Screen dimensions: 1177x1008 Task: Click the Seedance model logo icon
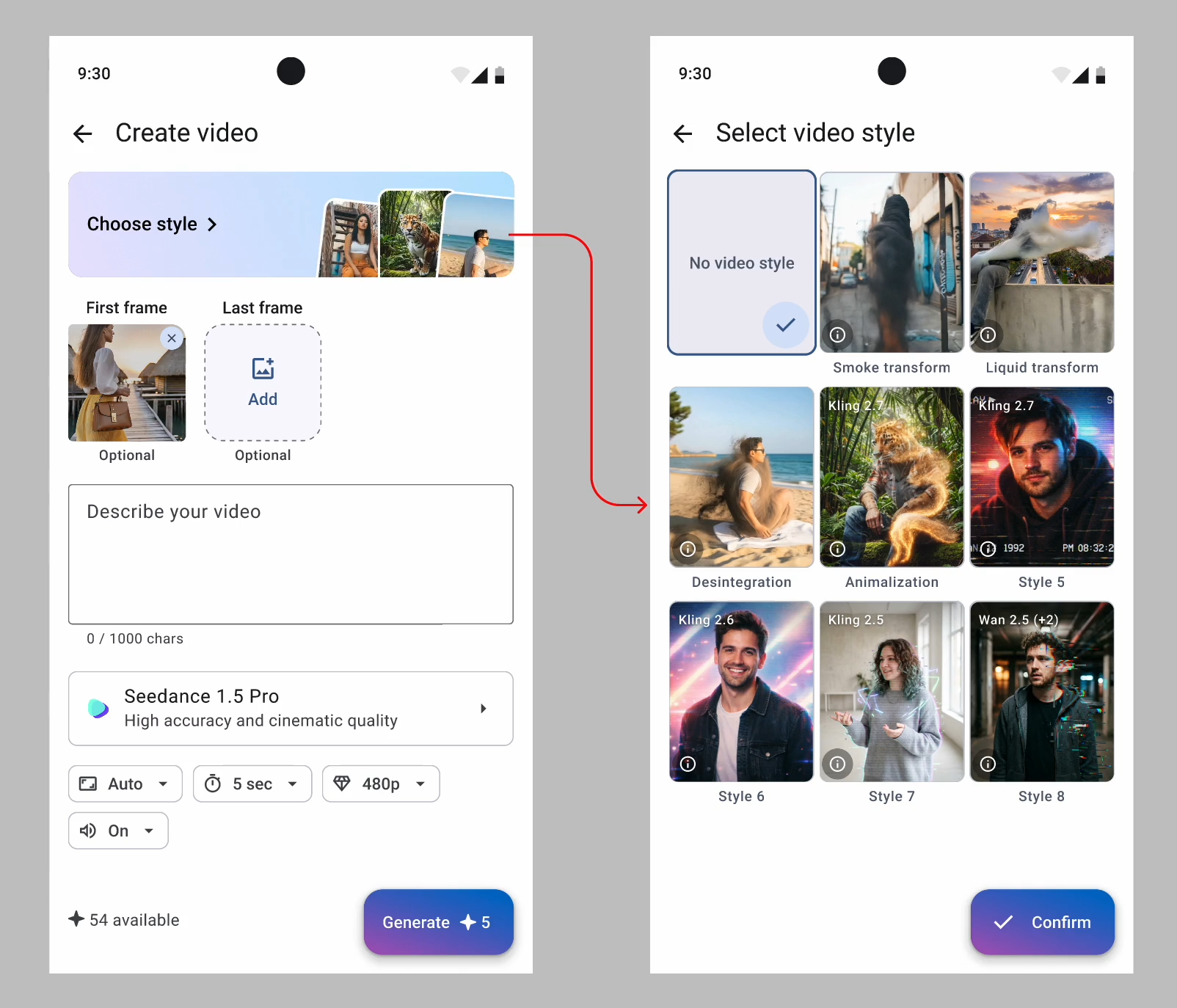click(98, 709)
